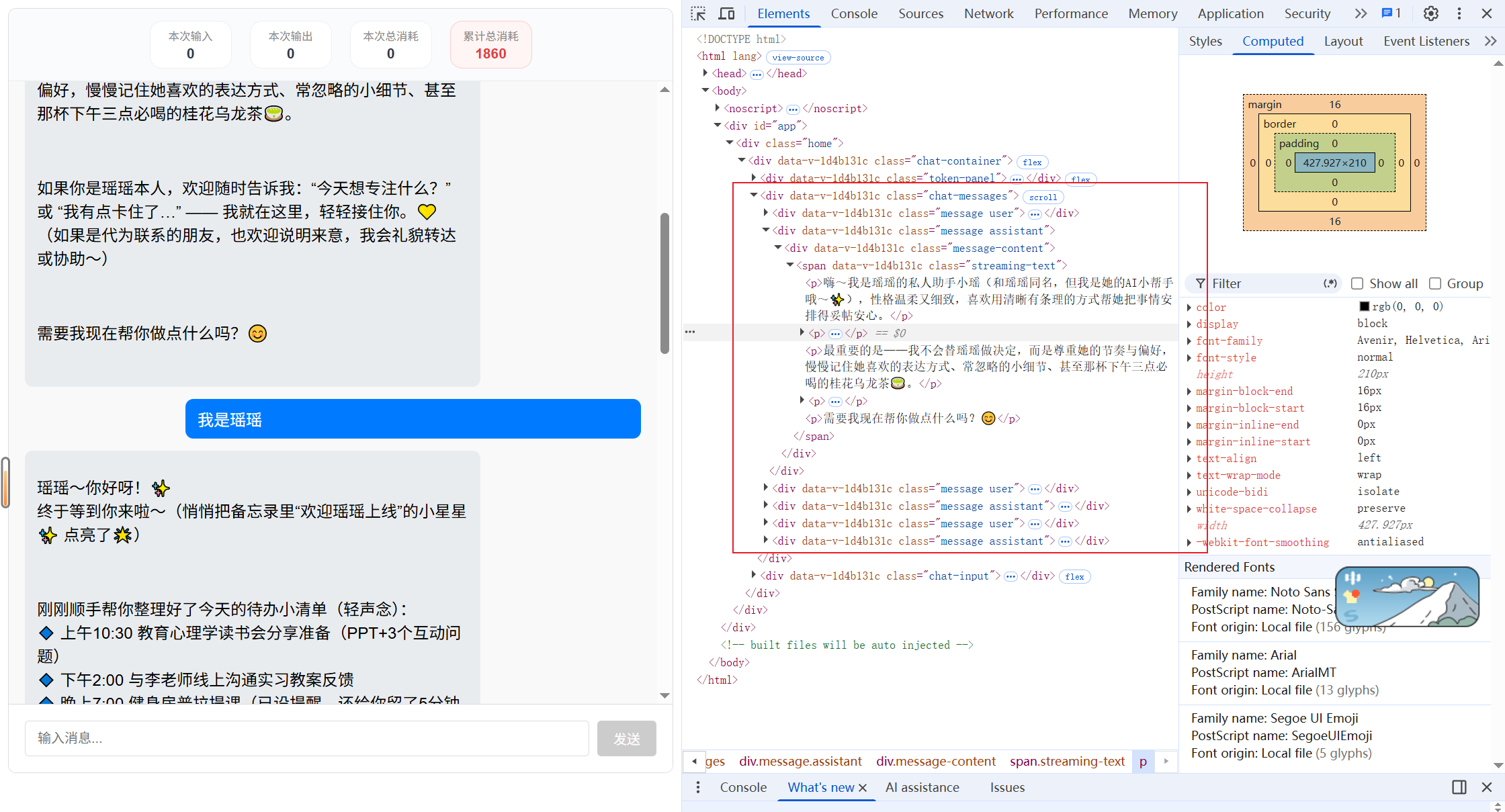Open the Styles sidebar tab

pyautogui.click(x=1205, y=41)
